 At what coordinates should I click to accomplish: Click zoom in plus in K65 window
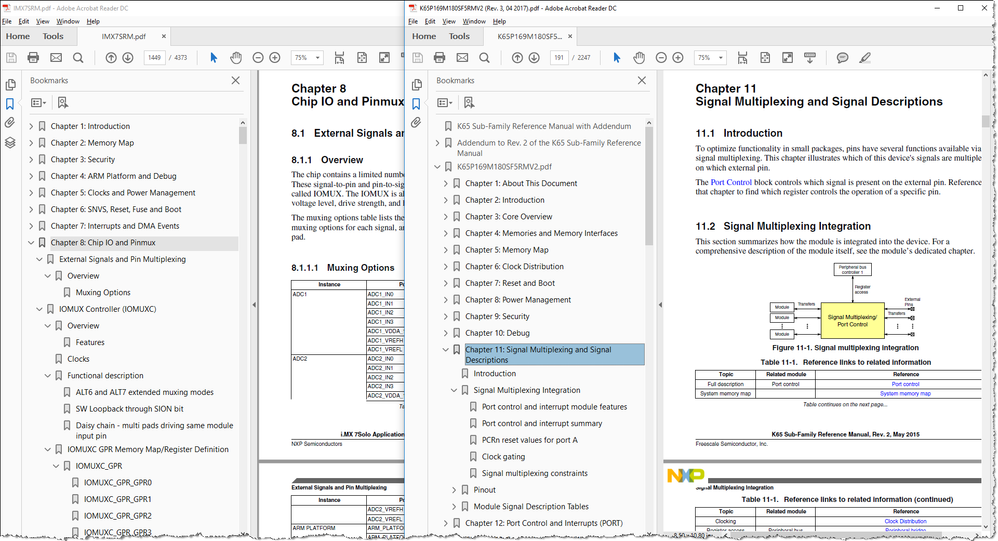678,58
